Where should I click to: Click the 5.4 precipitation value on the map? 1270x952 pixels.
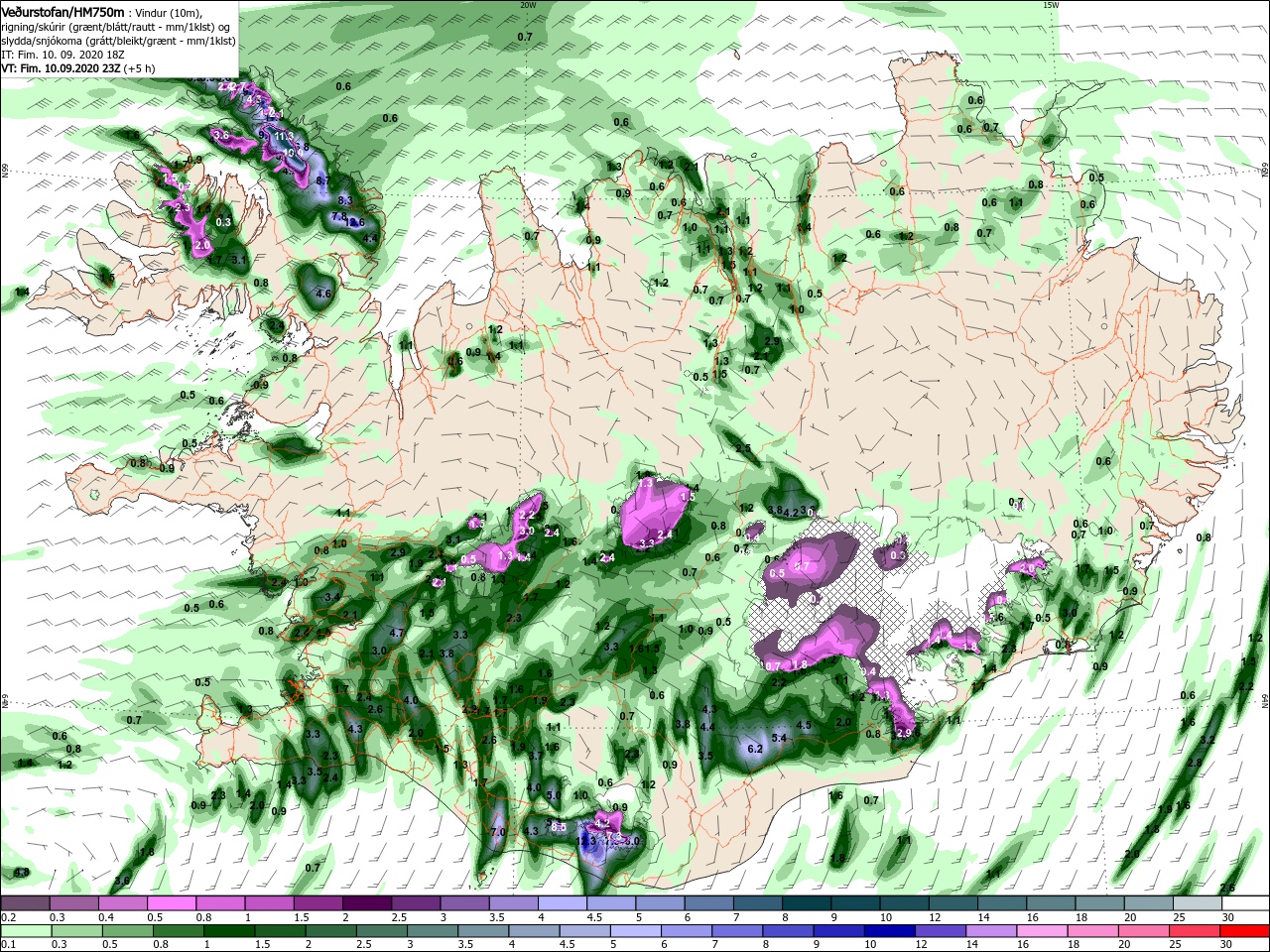pyautogui.click(x=779, y=738)
